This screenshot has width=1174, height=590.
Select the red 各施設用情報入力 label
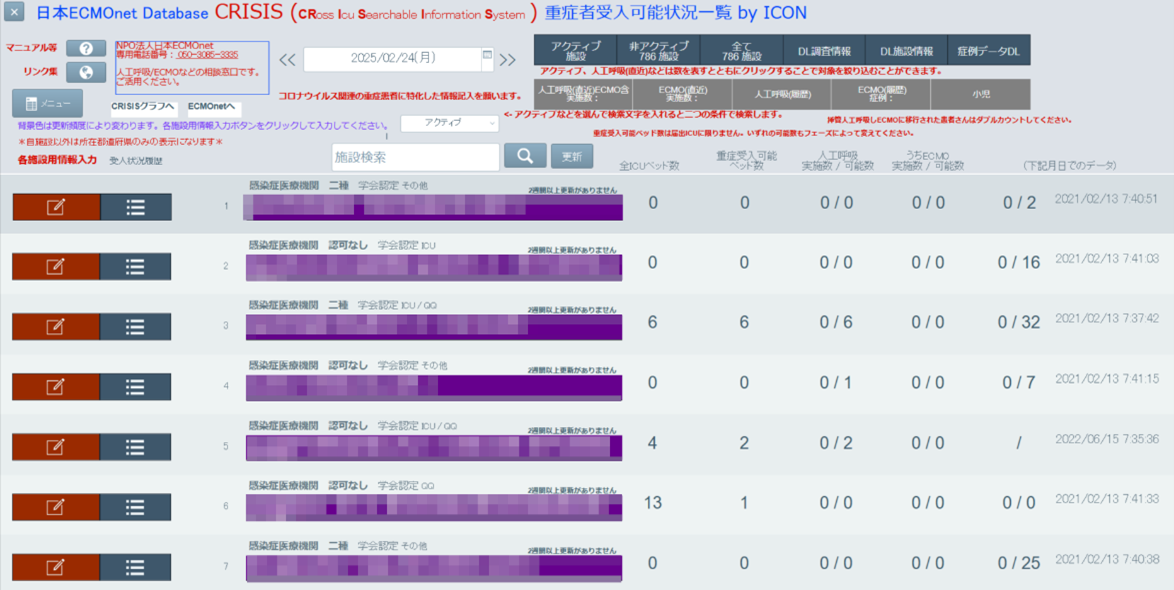point(58,159)
